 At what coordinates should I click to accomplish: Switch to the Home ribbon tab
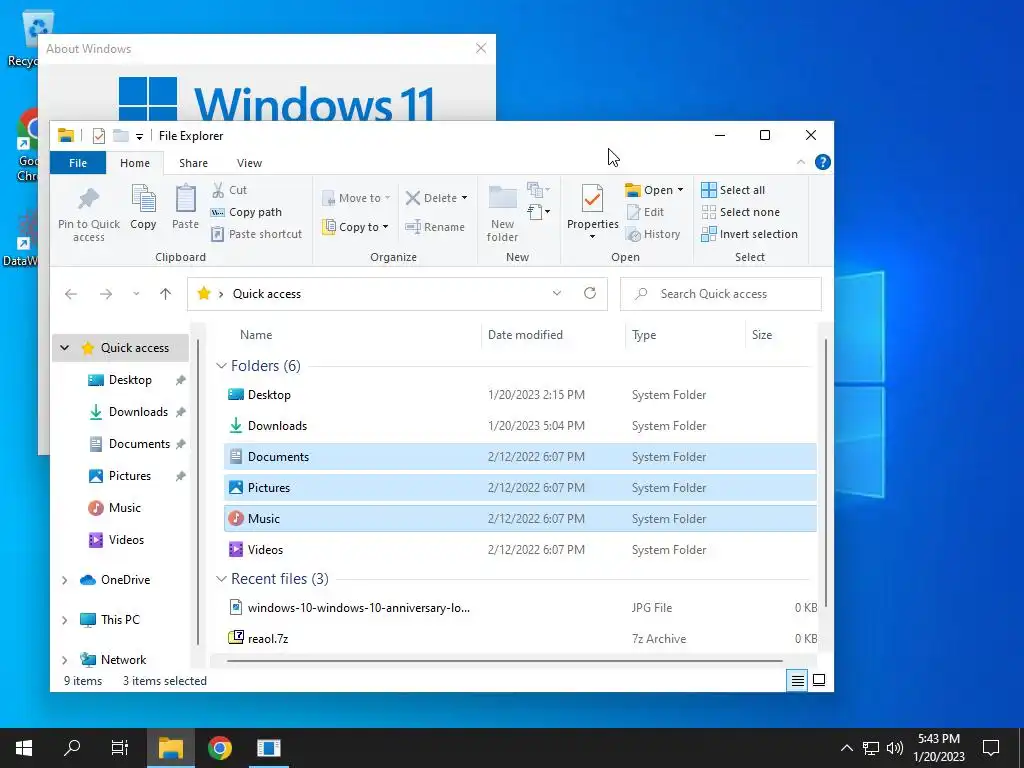coord(135,163)
